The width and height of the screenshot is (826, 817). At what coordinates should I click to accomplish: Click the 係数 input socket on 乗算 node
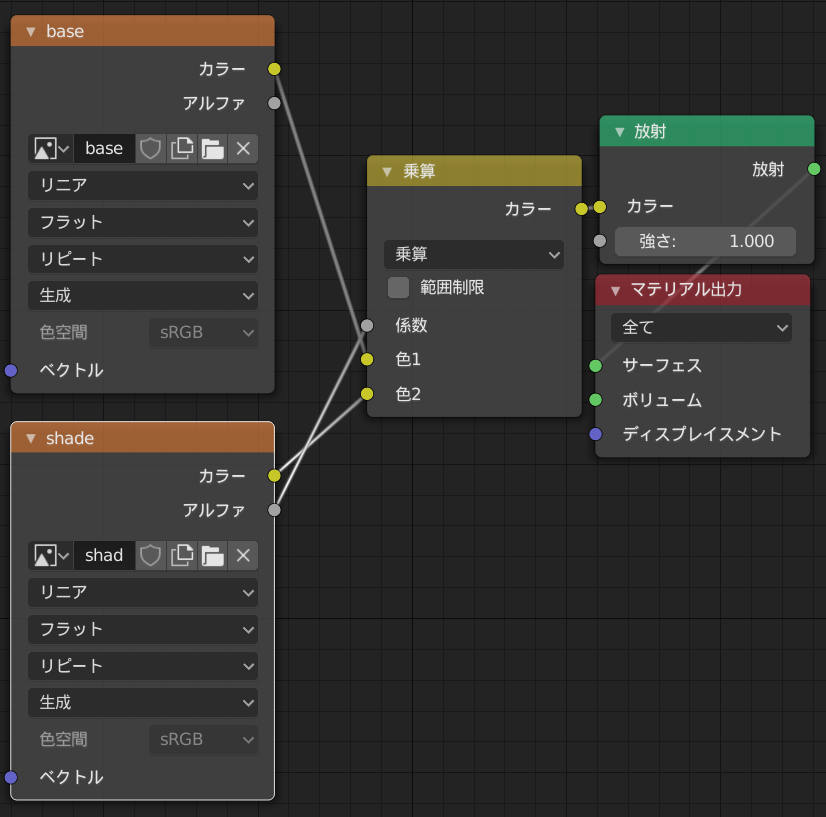tap(367, 326)
